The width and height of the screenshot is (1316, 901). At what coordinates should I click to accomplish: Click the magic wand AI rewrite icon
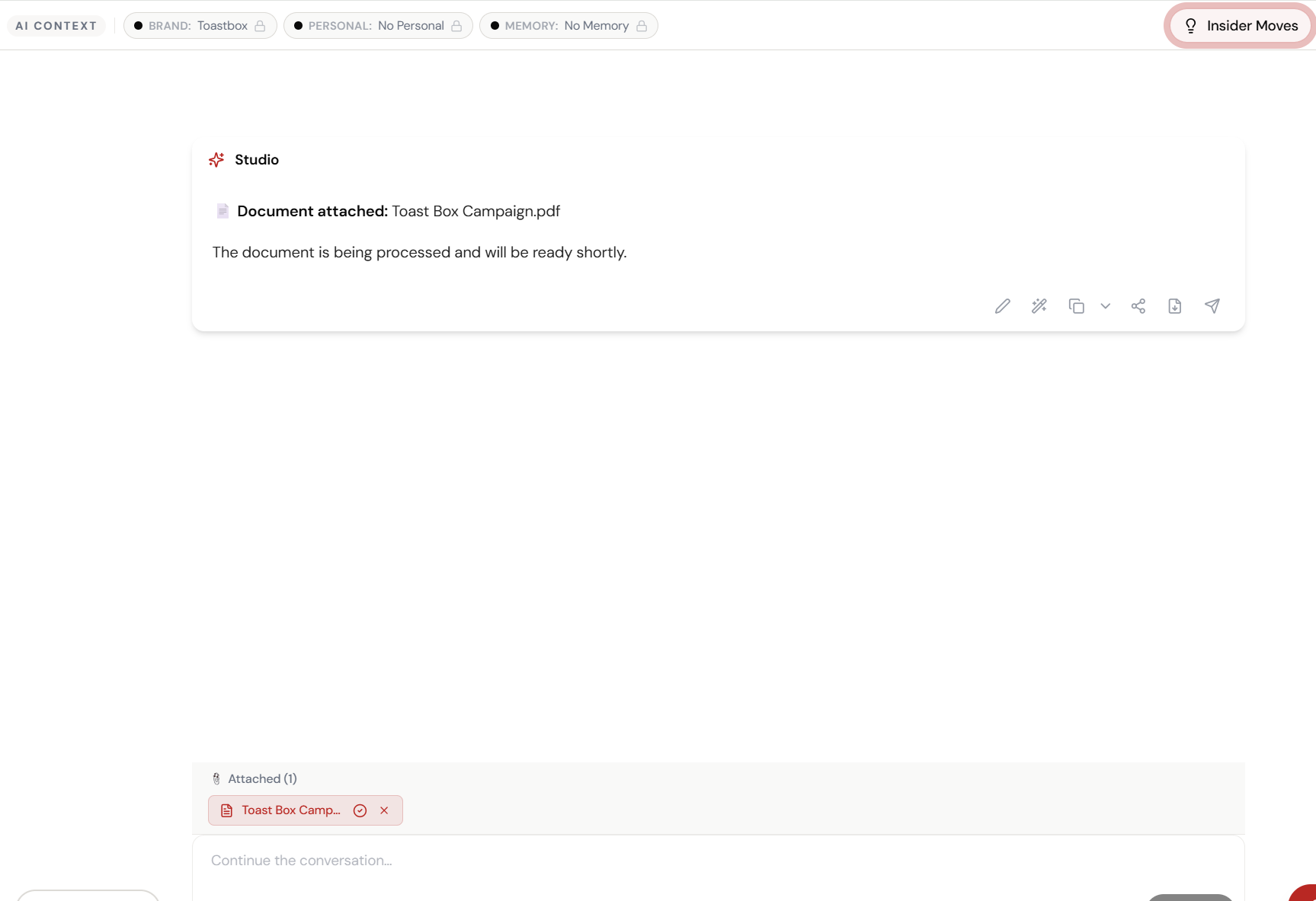(x=1039, y=305)
